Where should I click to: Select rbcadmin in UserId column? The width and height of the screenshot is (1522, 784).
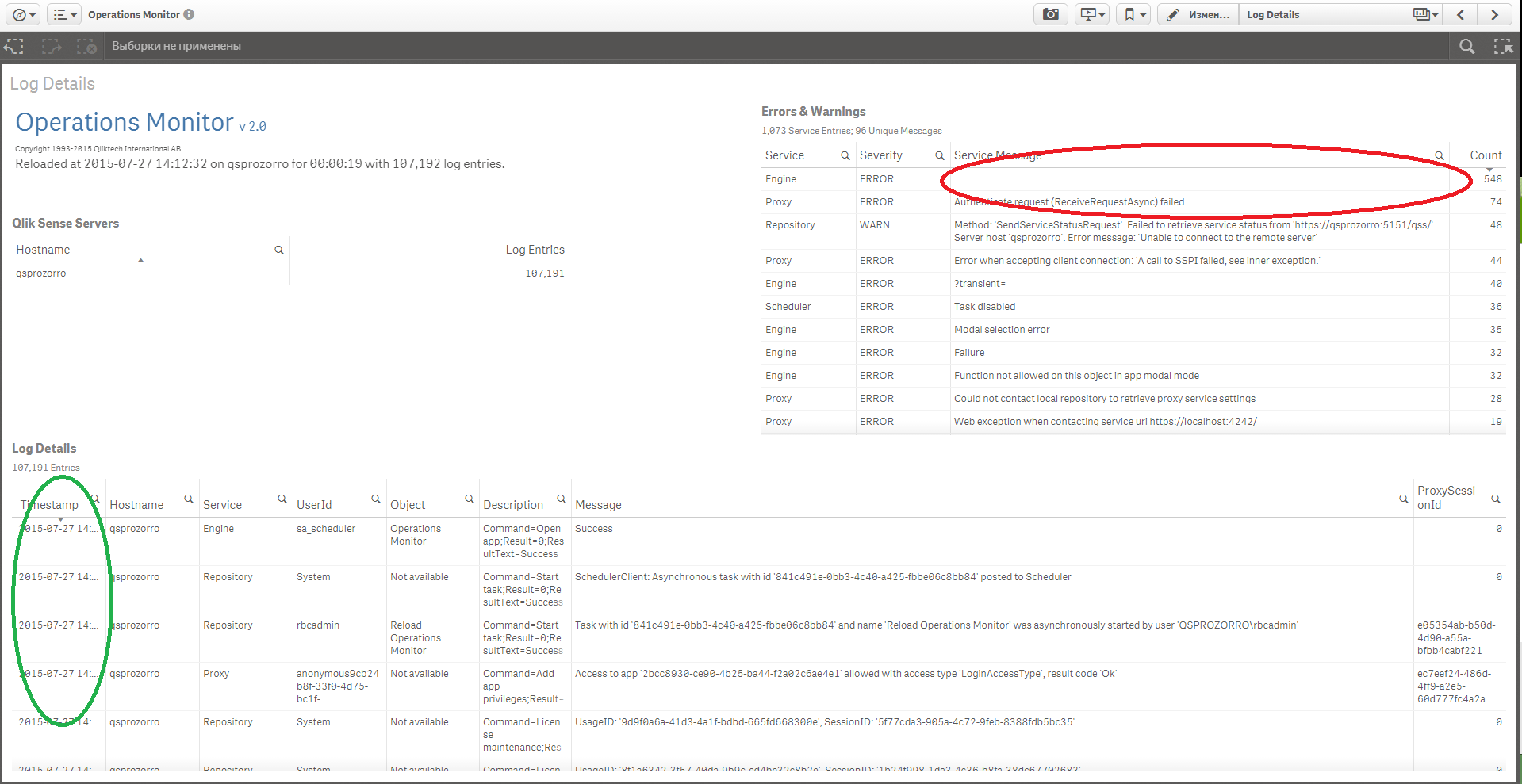[318, 625]
